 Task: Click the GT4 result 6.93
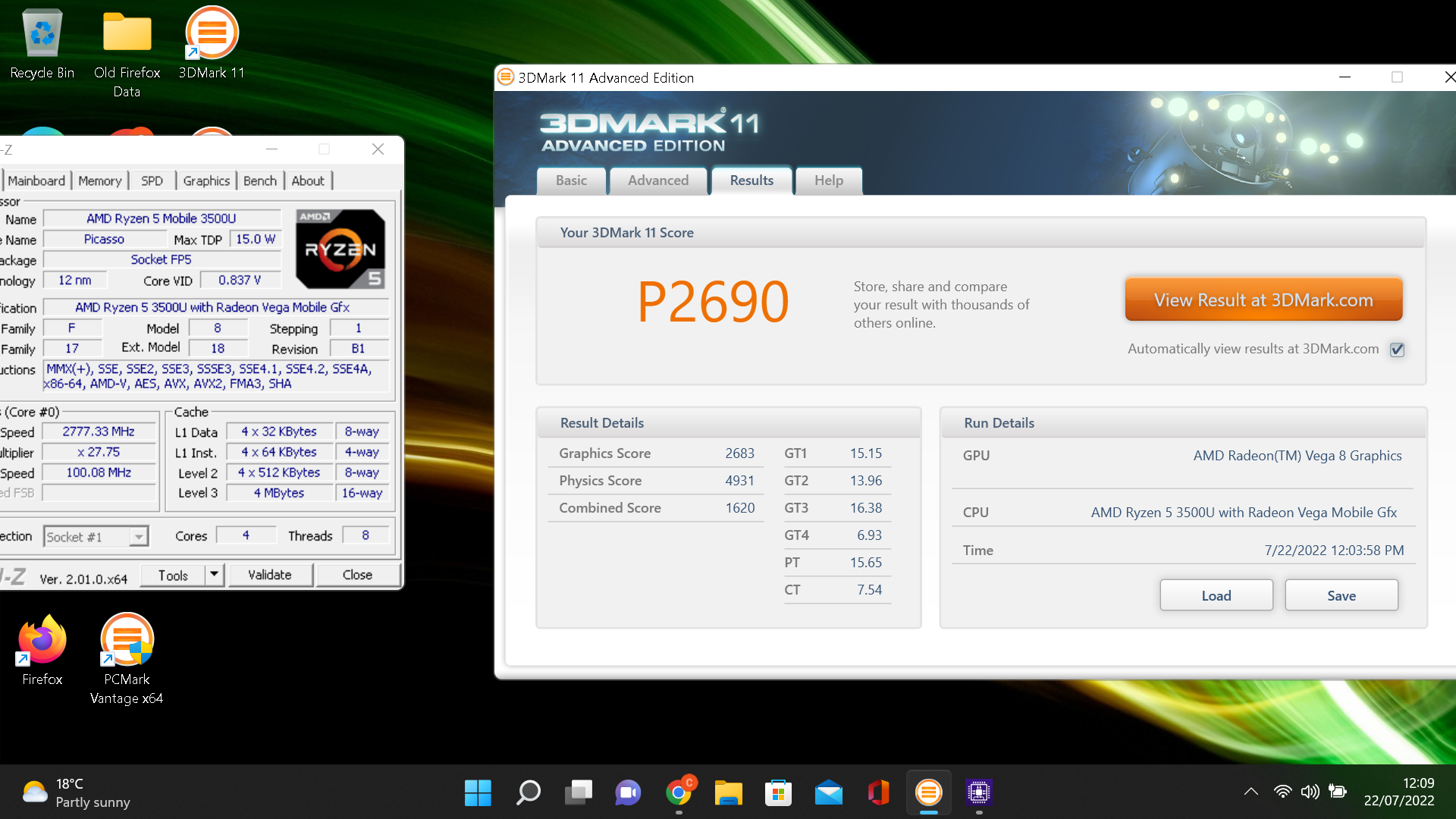coord(869,535)
